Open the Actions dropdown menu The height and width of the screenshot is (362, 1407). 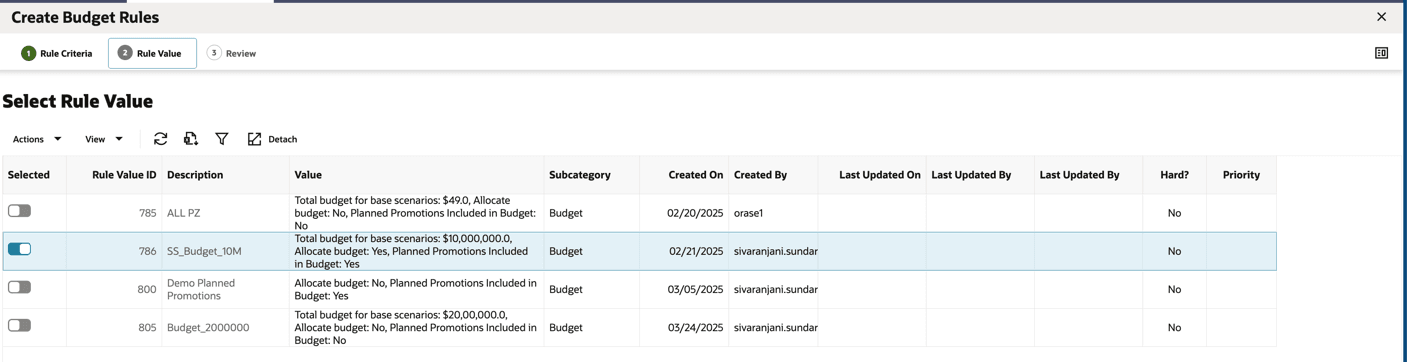37,139
